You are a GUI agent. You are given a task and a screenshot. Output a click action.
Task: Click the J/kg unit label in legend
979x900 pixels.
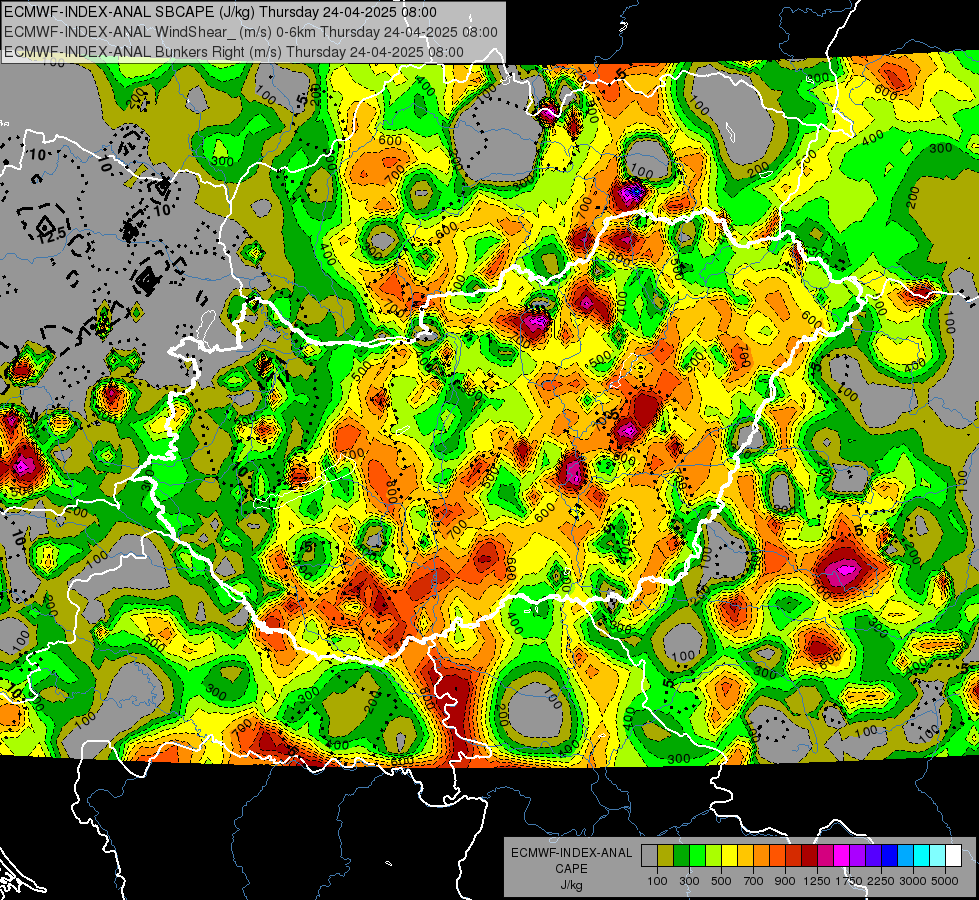click(x=571, y=885)
